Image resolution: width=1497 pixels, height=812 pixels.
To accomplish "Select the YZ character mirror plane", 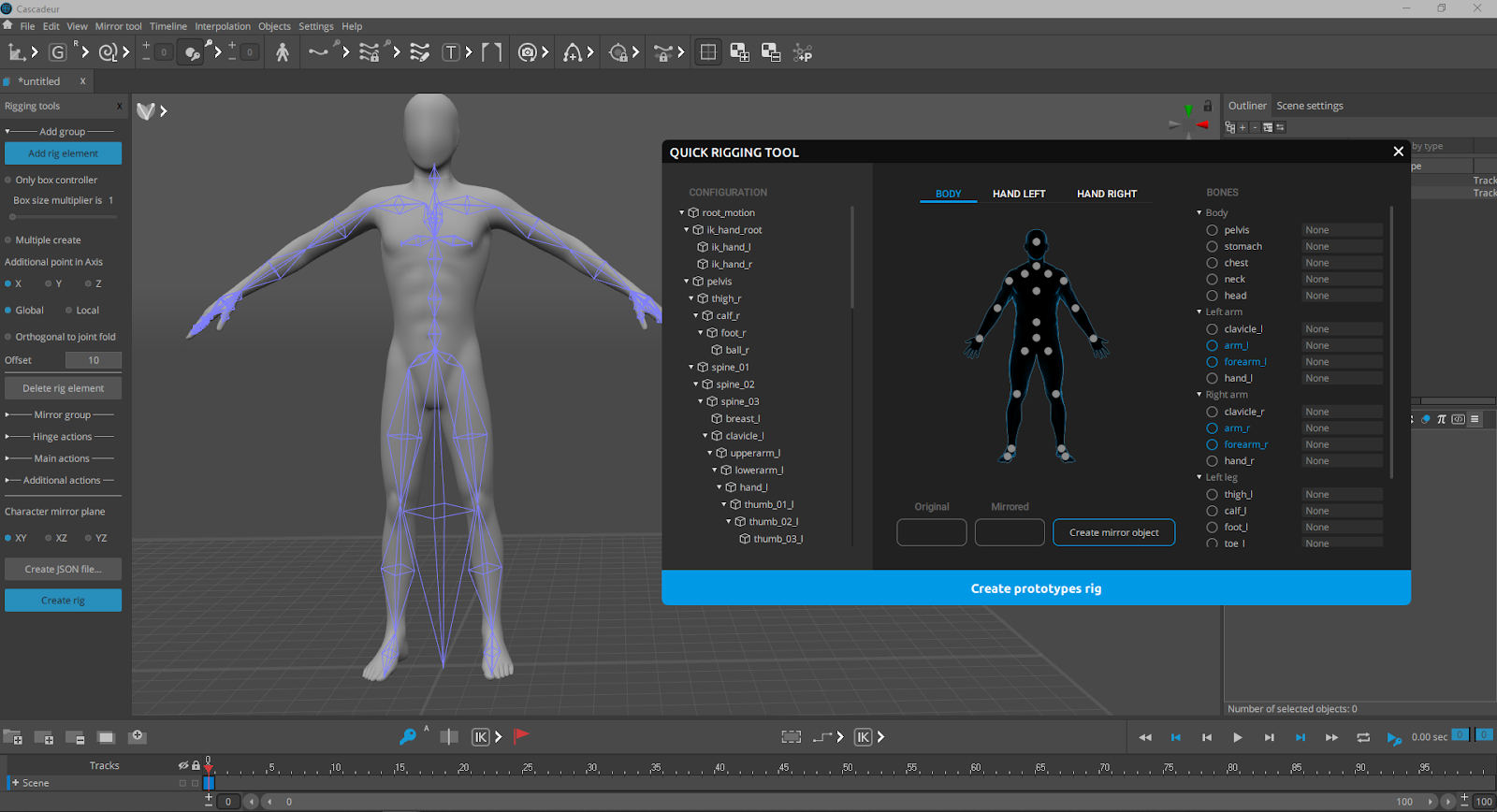I will pos(89,538).
